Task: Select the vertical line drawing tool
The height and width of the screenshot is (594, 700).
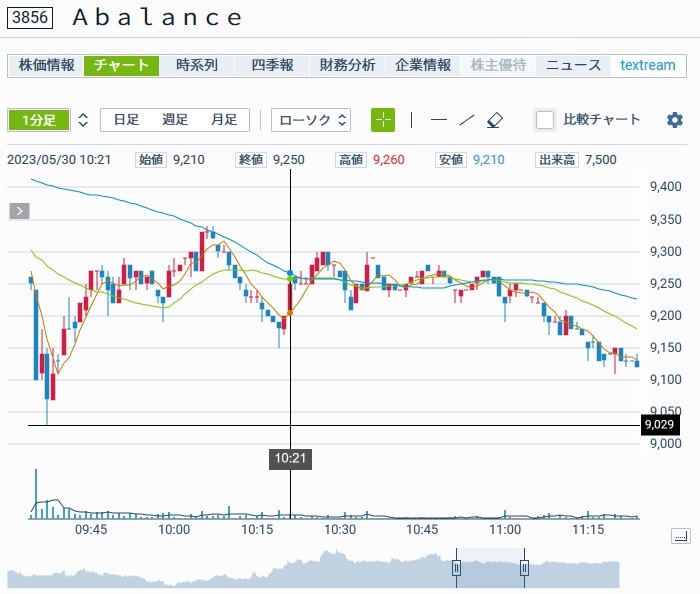Action: coord(411,120)
